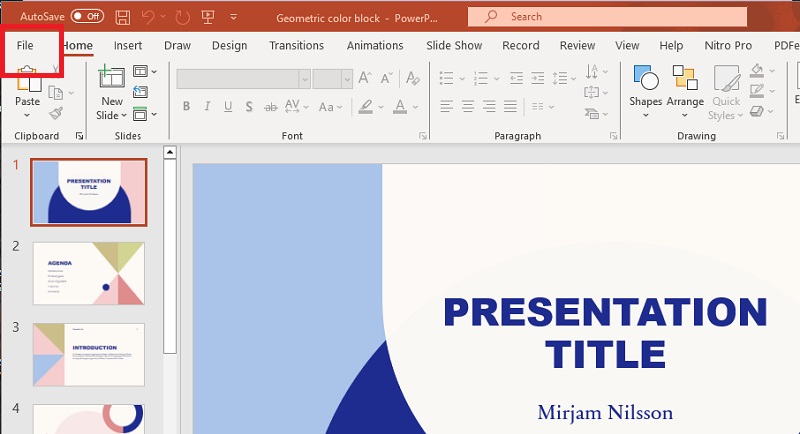The image size is (800, 434).
Task: Change Text Direction
Action: tap(596, 72)
